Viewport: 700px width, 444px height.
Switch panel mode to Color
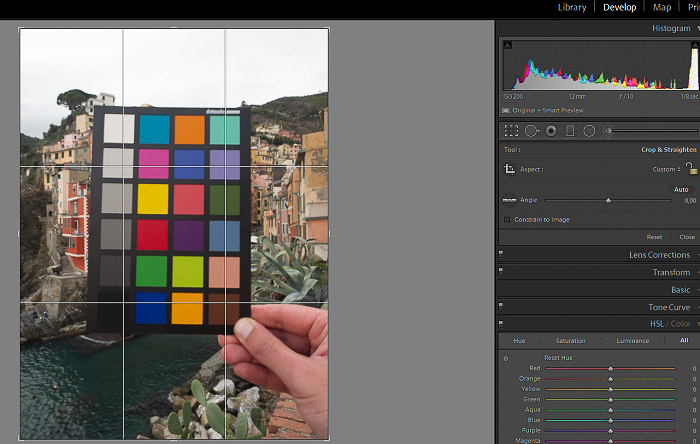[680, 324]
